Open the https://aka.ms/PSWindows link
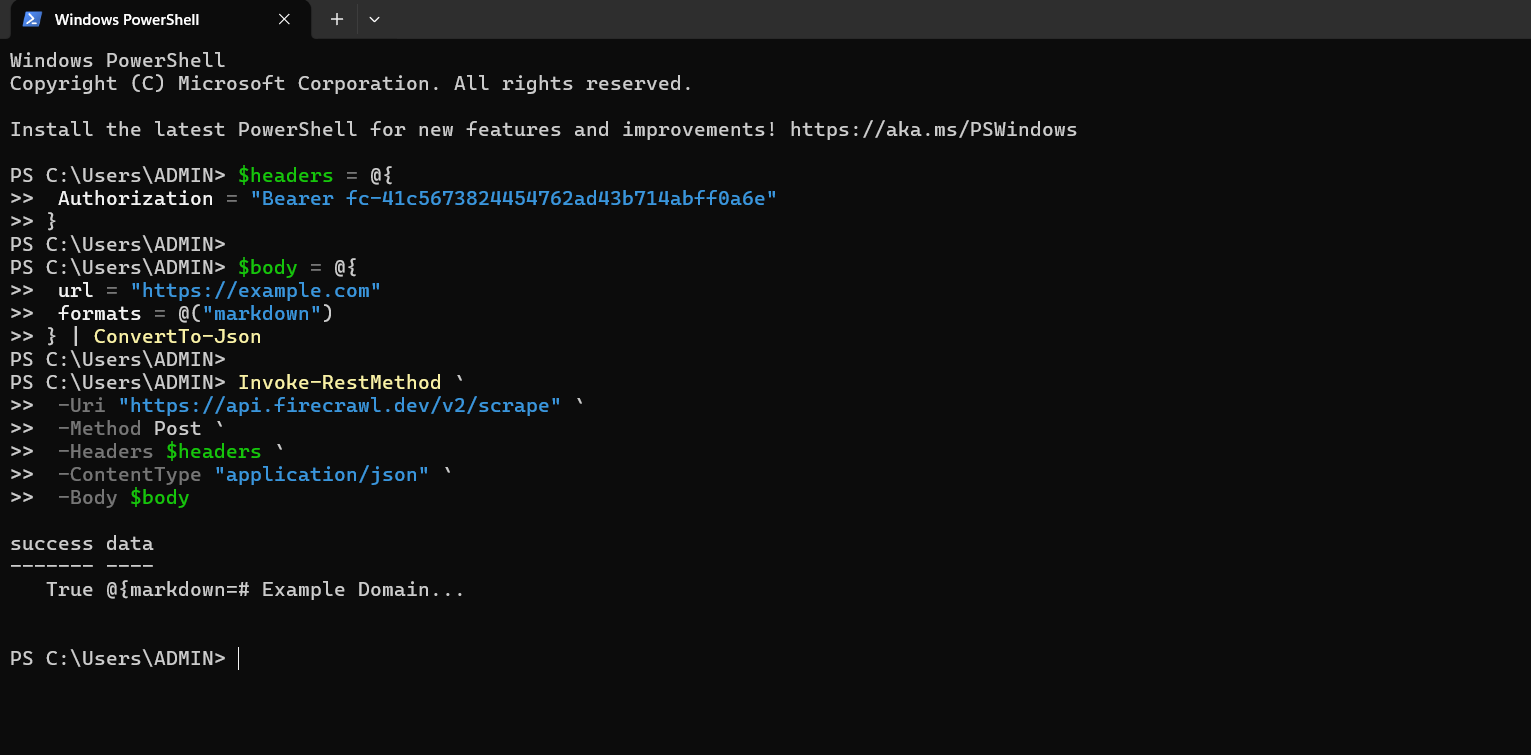The image size is (1531, 755). click(933, 129)
